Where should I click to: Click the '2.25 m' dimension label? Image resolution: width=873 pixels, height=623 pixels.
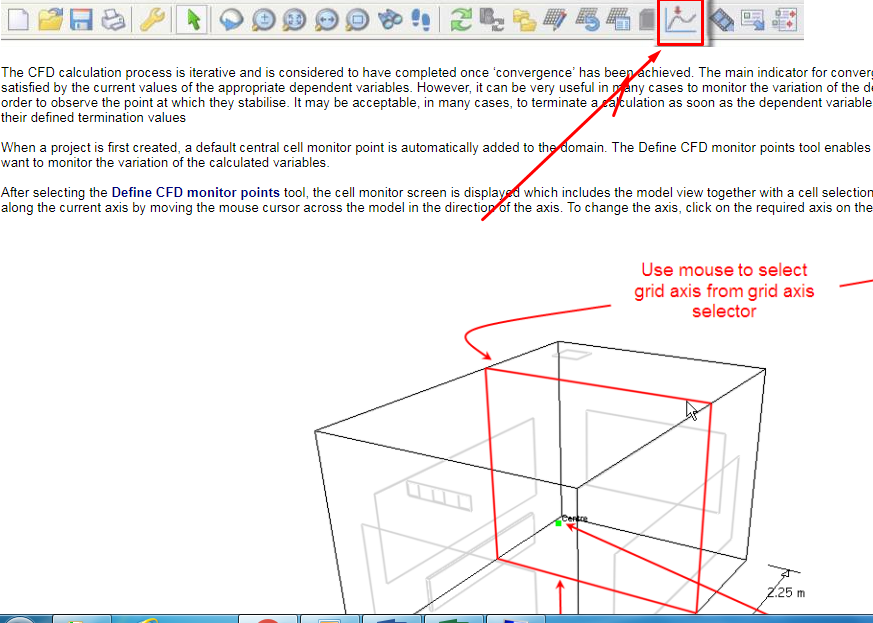click(x=786, y=592)
